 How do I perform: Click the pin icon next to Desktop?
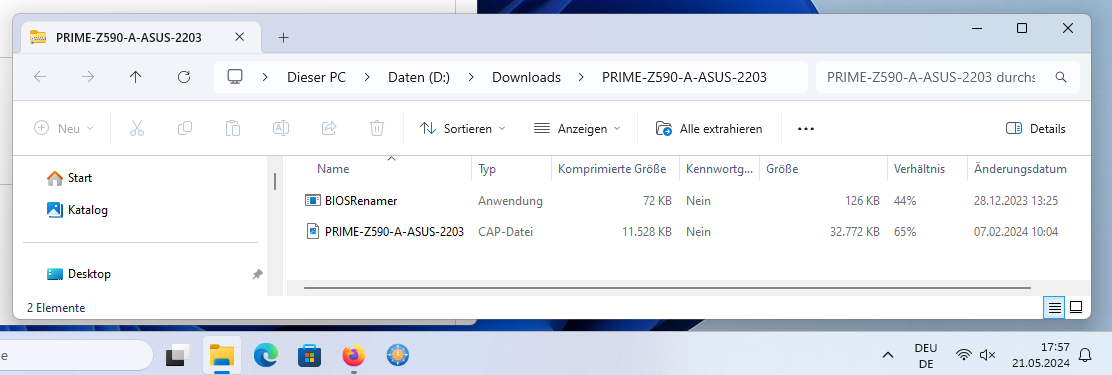pos(257,274)
